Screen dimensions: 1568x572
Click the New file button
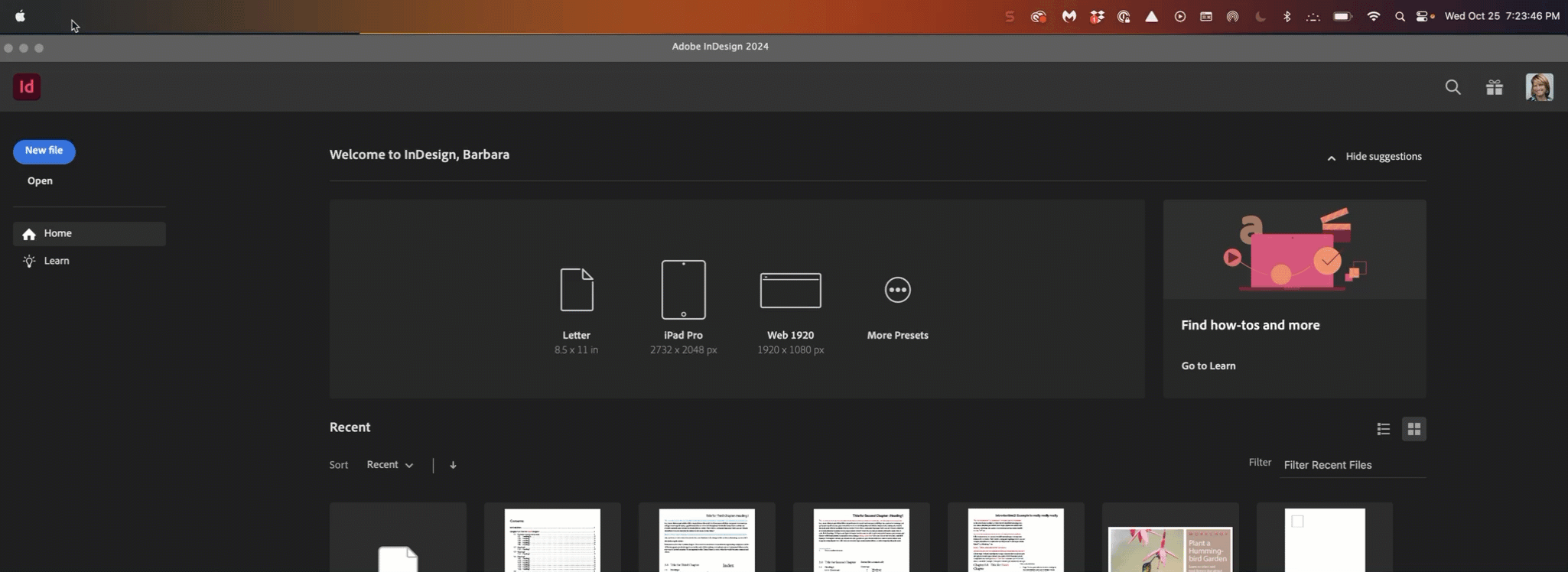44,151
